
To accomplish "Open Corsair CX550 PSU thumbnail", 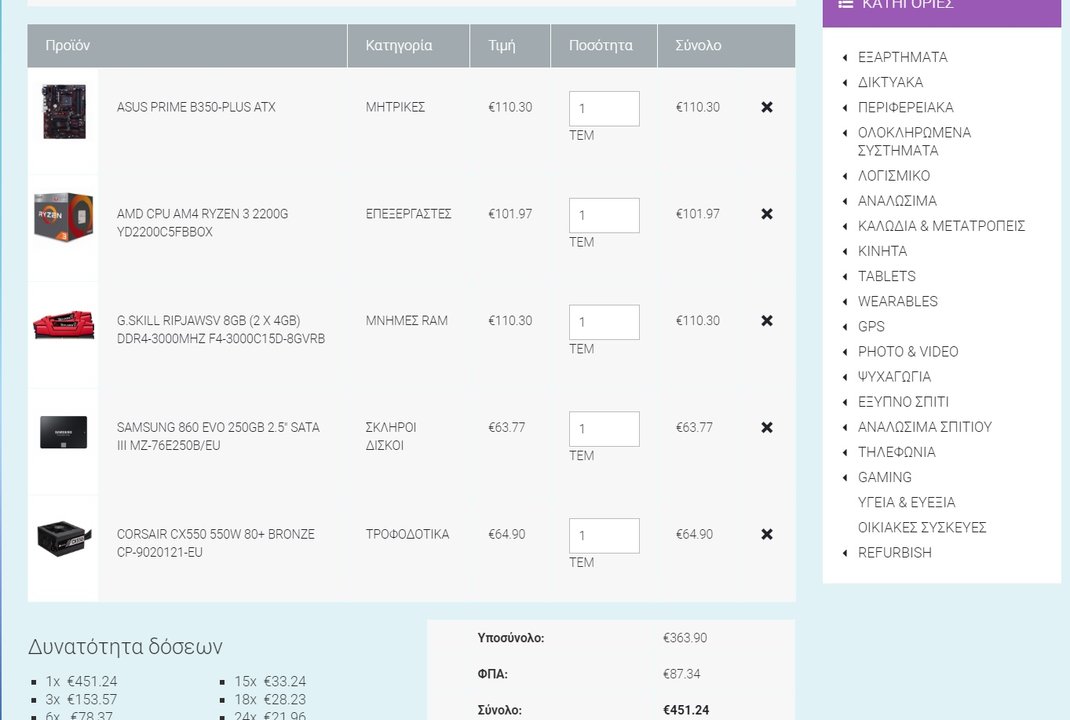I will (x=64, y=538).
